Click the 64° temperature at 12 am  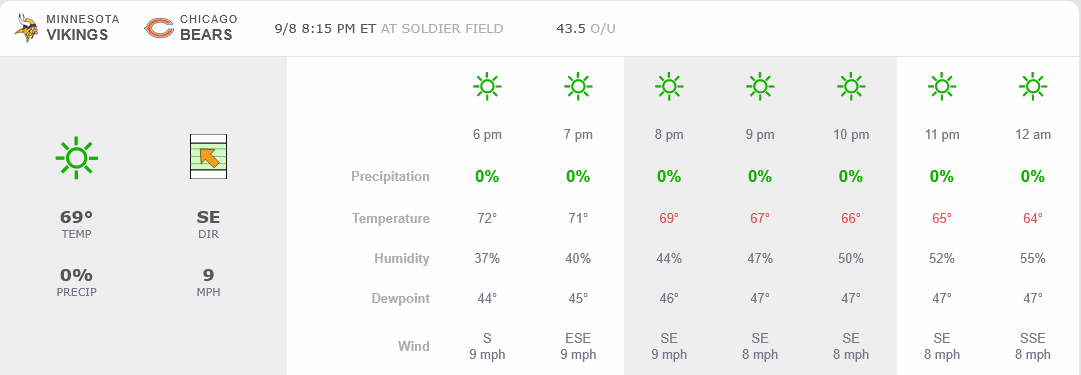tap(1033, 219)
